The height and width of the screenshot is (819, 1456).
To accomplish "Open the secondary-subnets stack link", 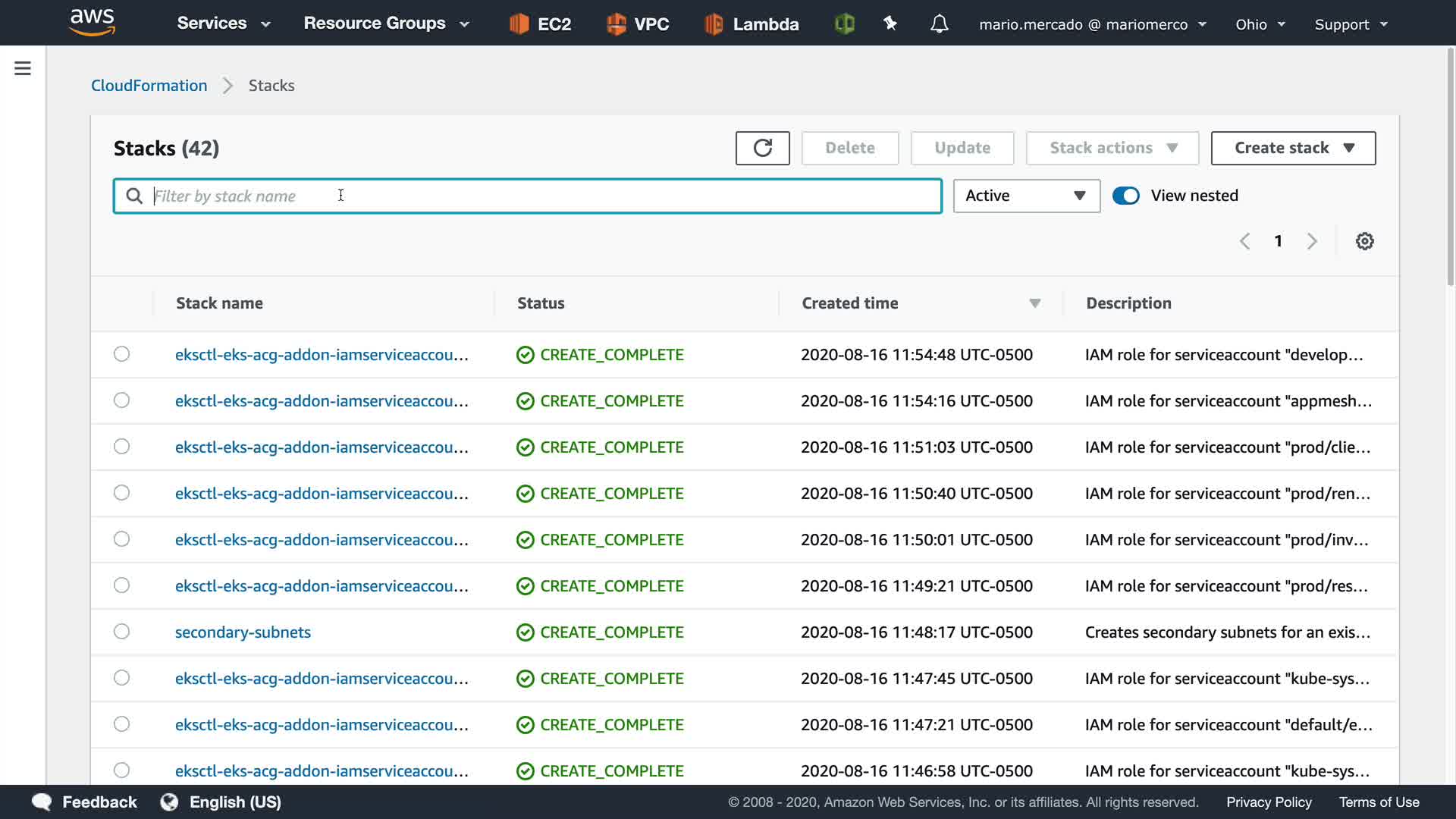I will [x=243, y=632].
